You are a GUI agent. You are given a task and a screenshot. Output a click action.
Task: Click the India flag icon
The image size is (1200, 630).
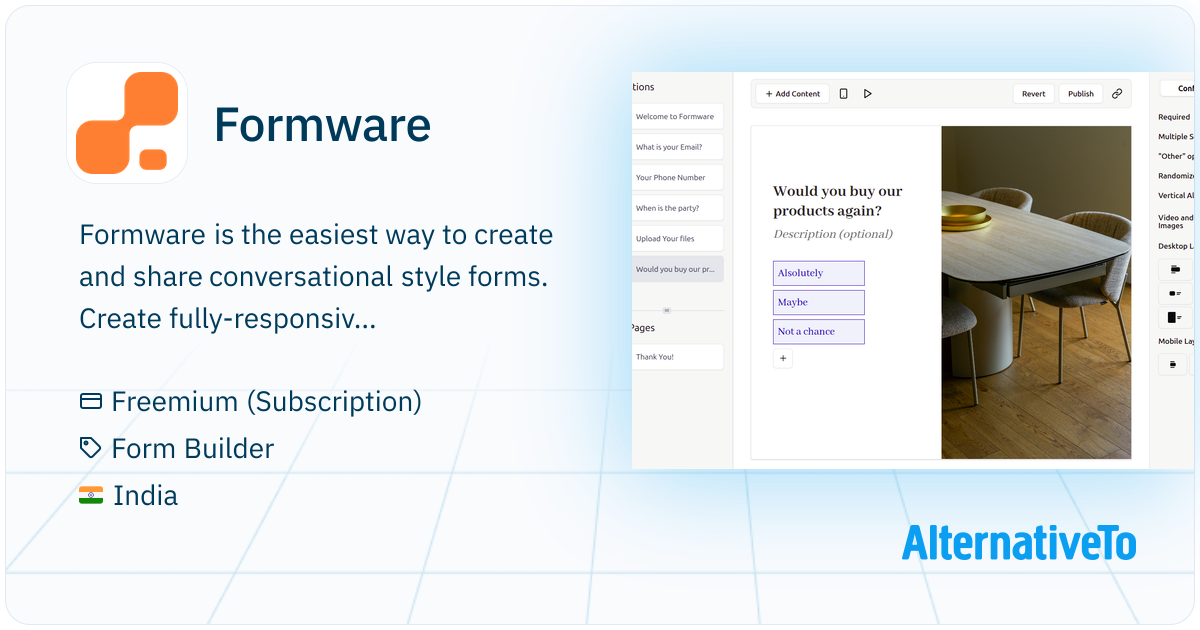[91, 495]
